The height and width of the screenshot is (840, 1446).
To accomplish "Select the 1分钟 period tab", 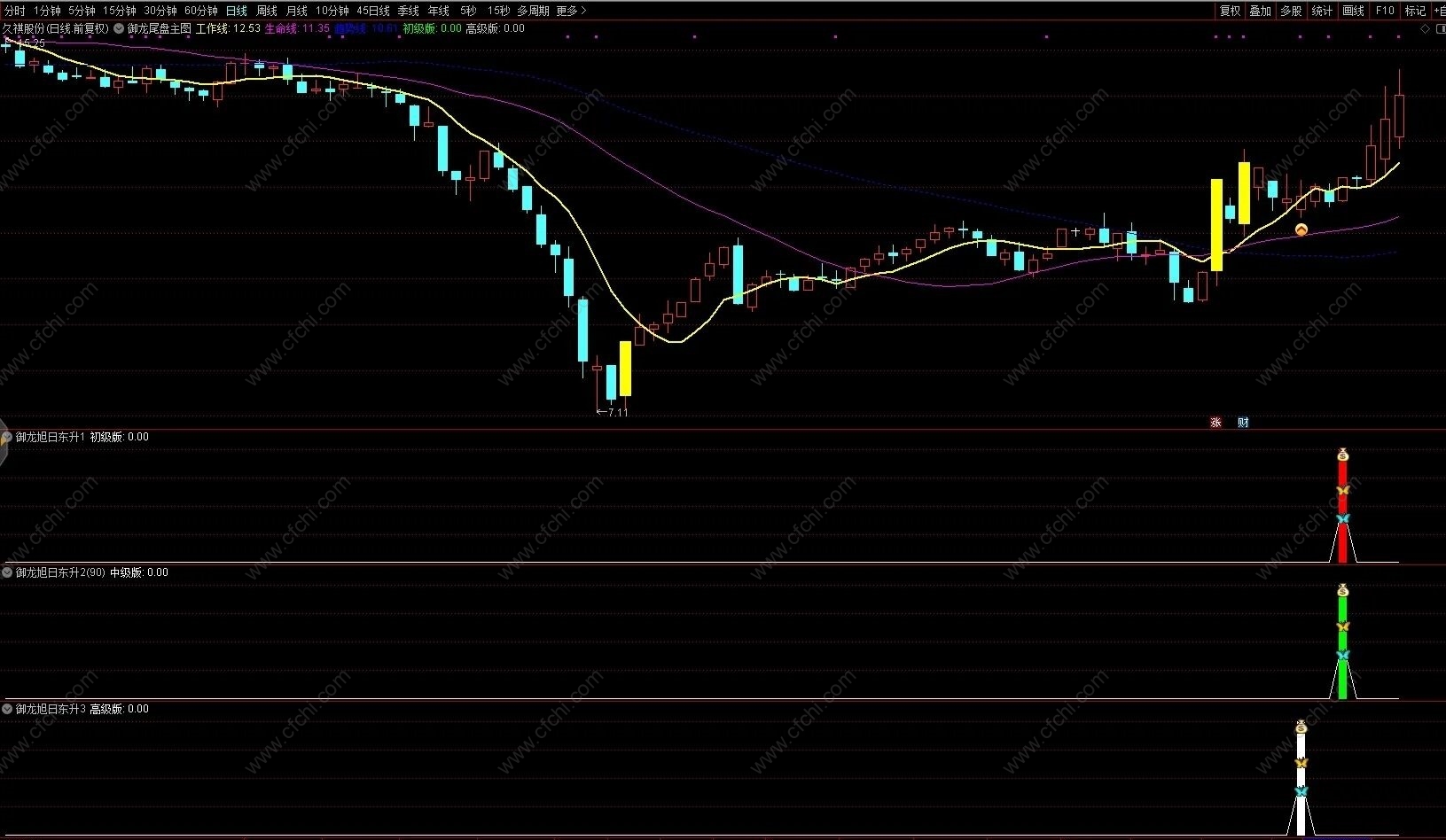I will pos(47,11).
